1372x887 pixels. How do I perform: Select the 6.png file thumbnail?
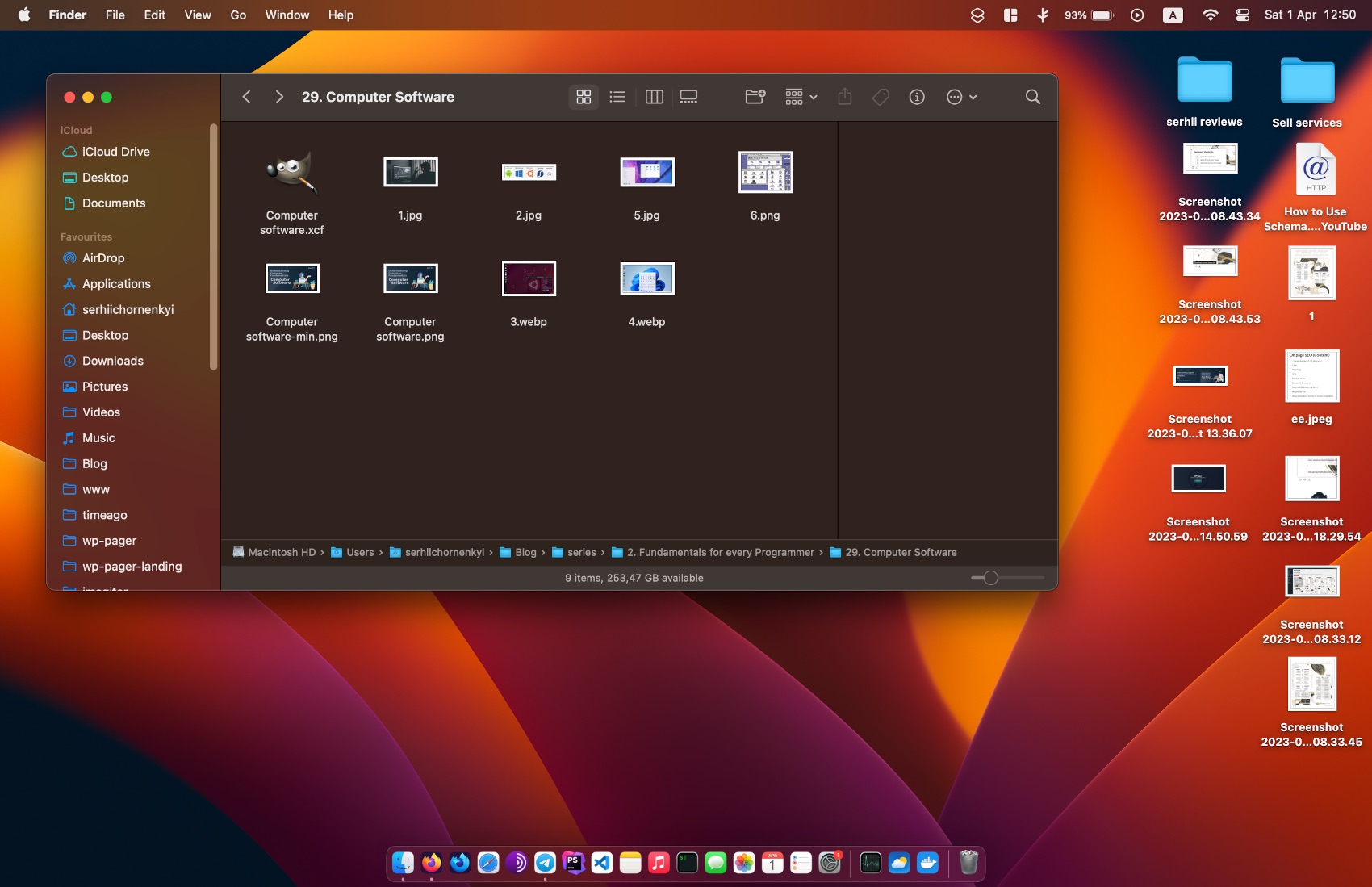click(765, 173)
